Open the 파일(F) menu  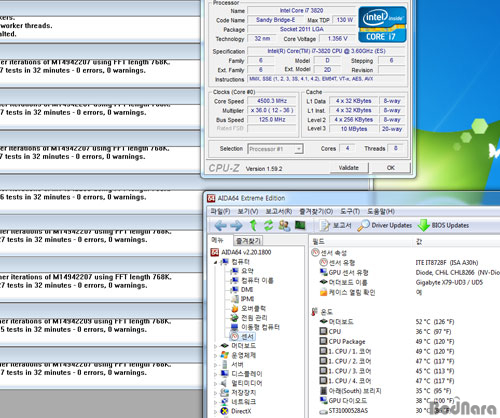coord(220,211)
